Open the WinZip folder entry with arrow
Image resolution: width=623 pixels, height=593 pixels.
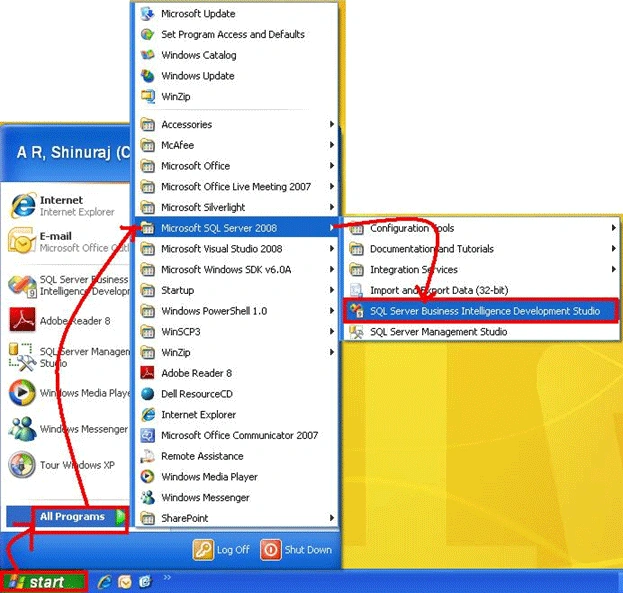point(237,352)
